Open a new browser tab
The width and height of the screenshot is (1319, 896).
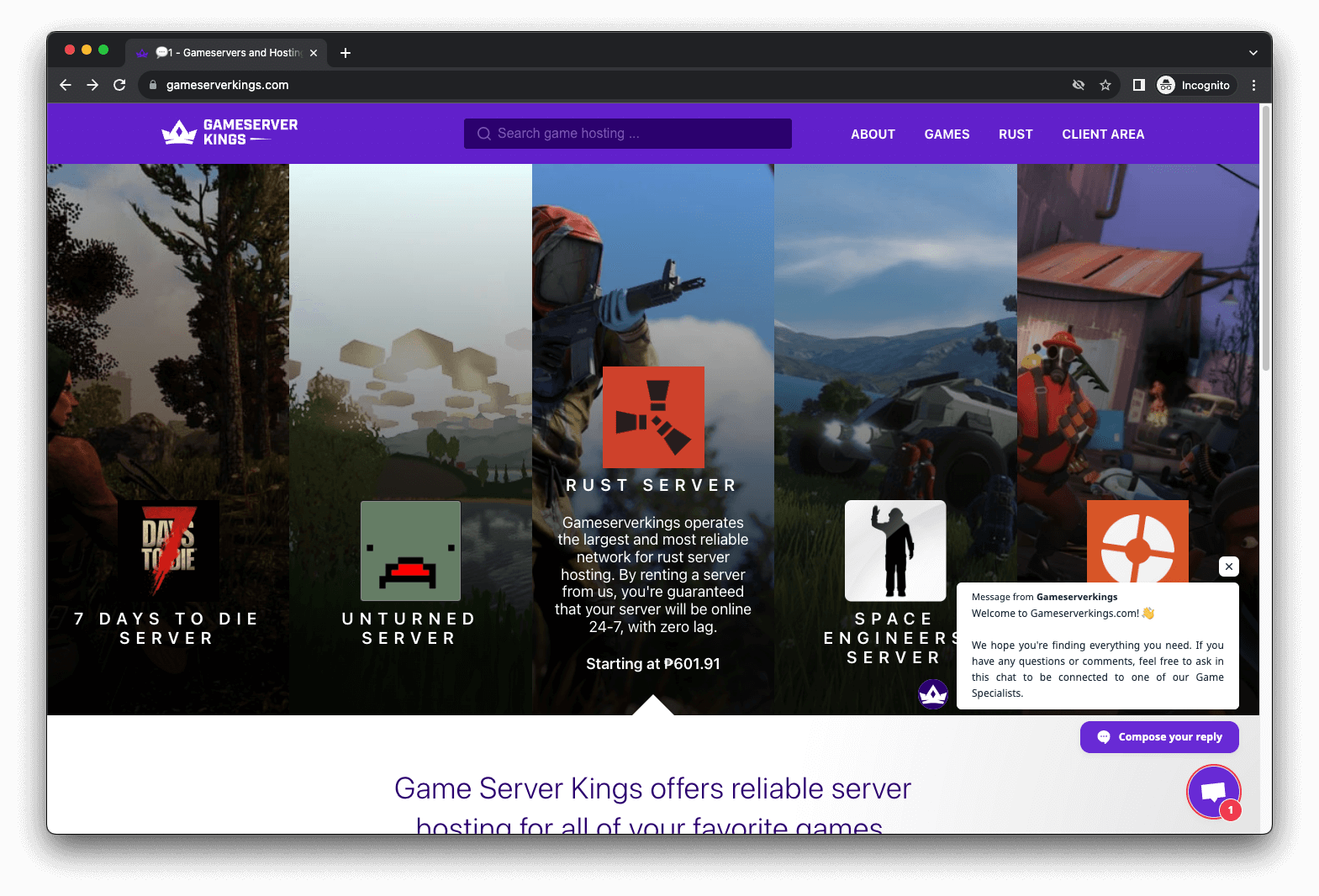pyautogui.click(x=346, y=52)
